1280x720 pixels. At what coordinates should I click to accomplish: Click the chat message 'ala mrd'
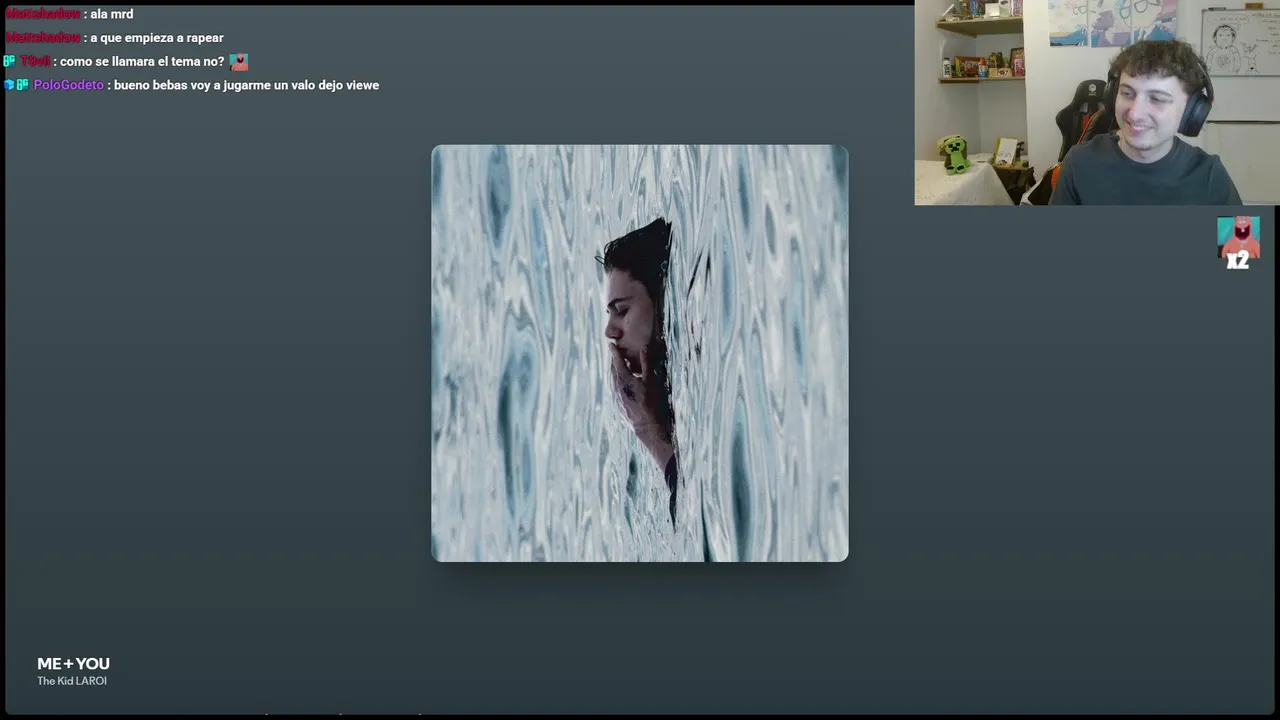pos(111,14)
